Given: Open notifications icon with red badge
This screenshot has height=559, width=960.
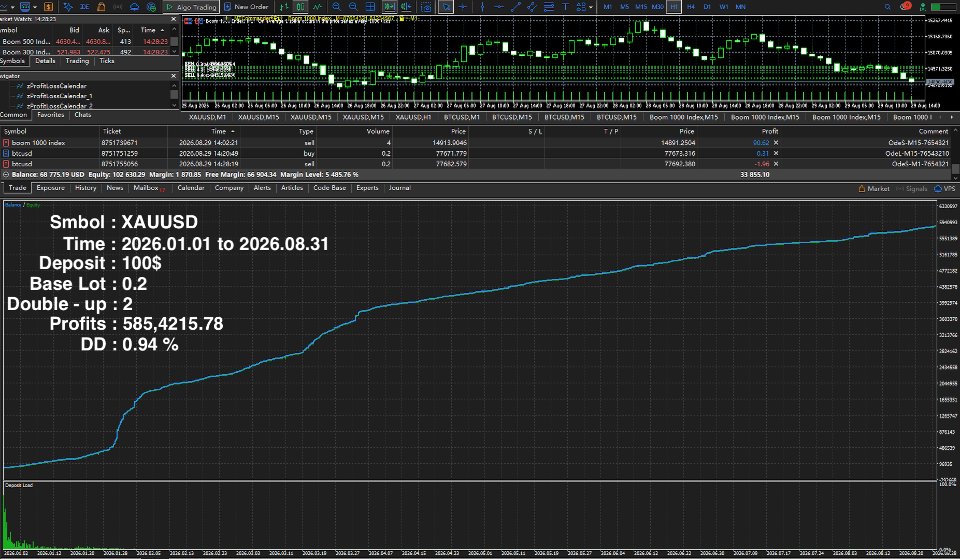Looking at the screenshot, I should (x=906, y=6).
